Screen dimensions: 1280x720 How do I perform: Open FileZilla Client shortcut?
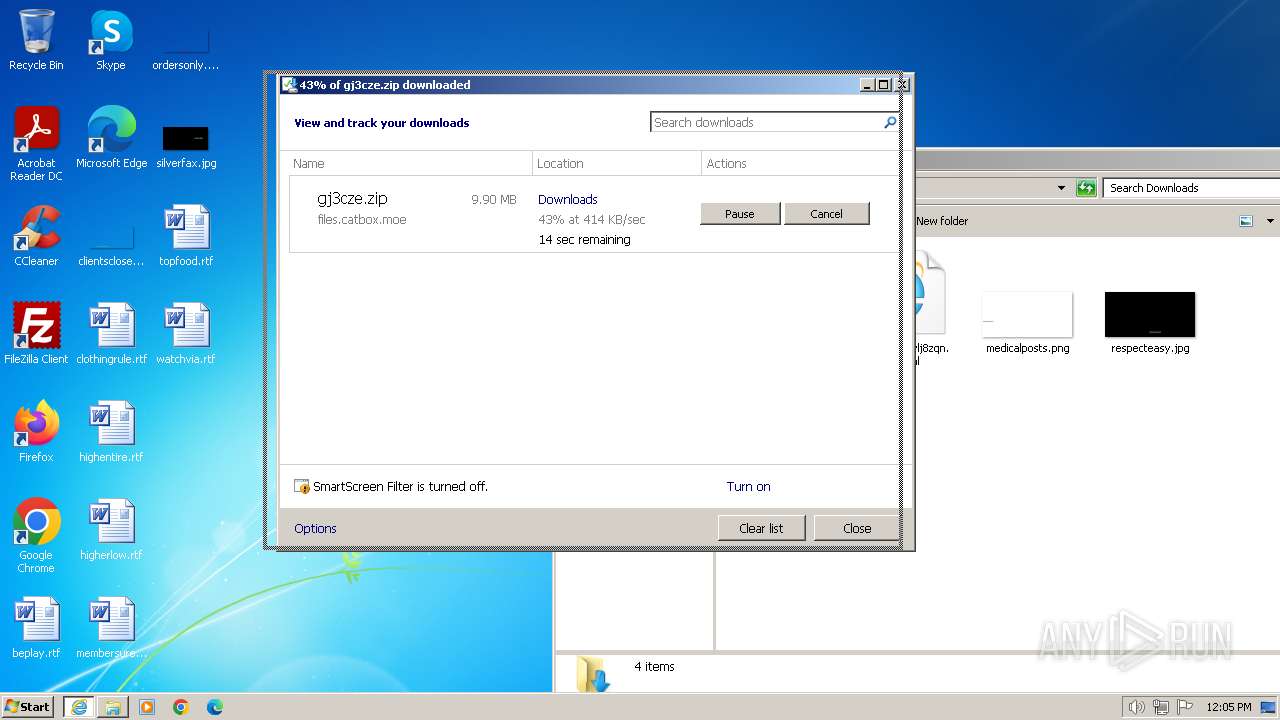click(x=36, y=334)
